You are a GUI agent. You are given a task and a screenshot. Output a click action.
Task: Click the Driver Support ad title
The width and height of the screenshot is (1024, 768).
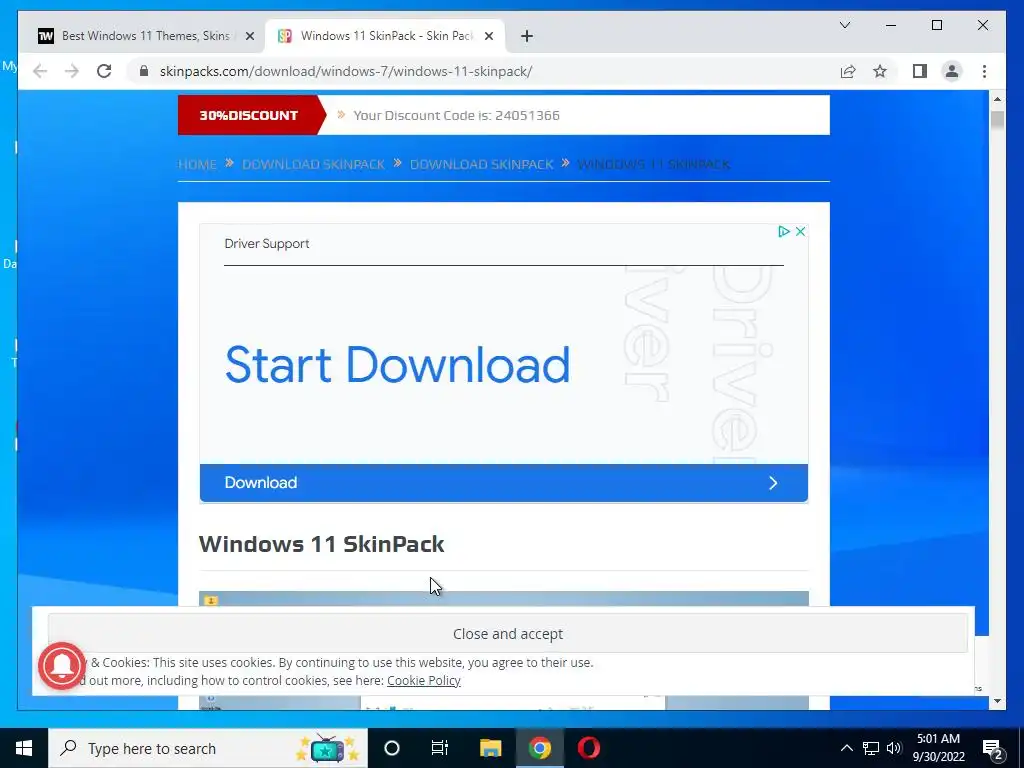[266, 244]
